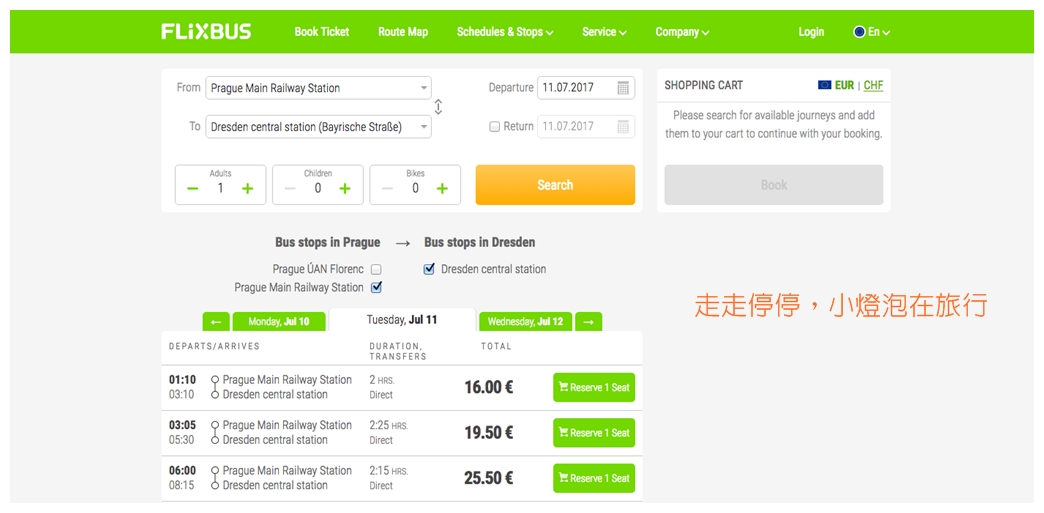
Task: Click the 16.00 € price
Action: pos(489,388)
